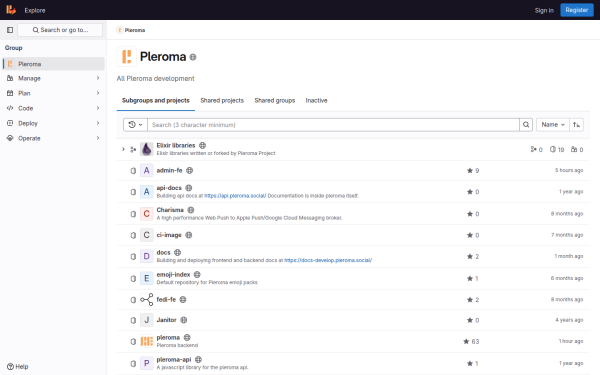Focus the Search (3 character minimum) field
Image resolution: width=600 pixels, height=375 pixels.
point(333,125)
